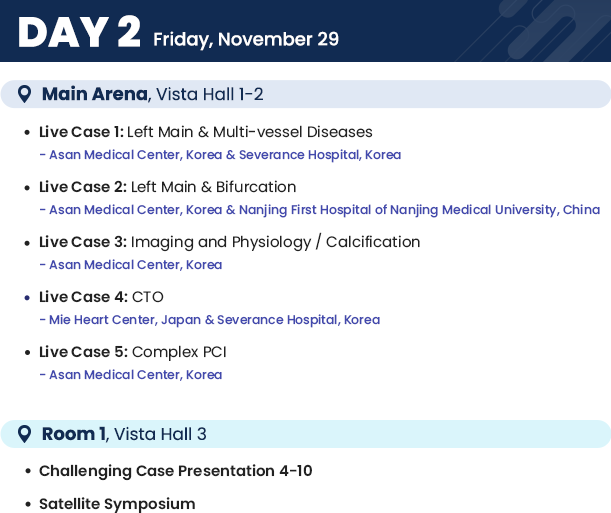
Task: Open Live Case 1: Left Main & Multi-vessel Diseases
Action: click(x=206, y=132)
